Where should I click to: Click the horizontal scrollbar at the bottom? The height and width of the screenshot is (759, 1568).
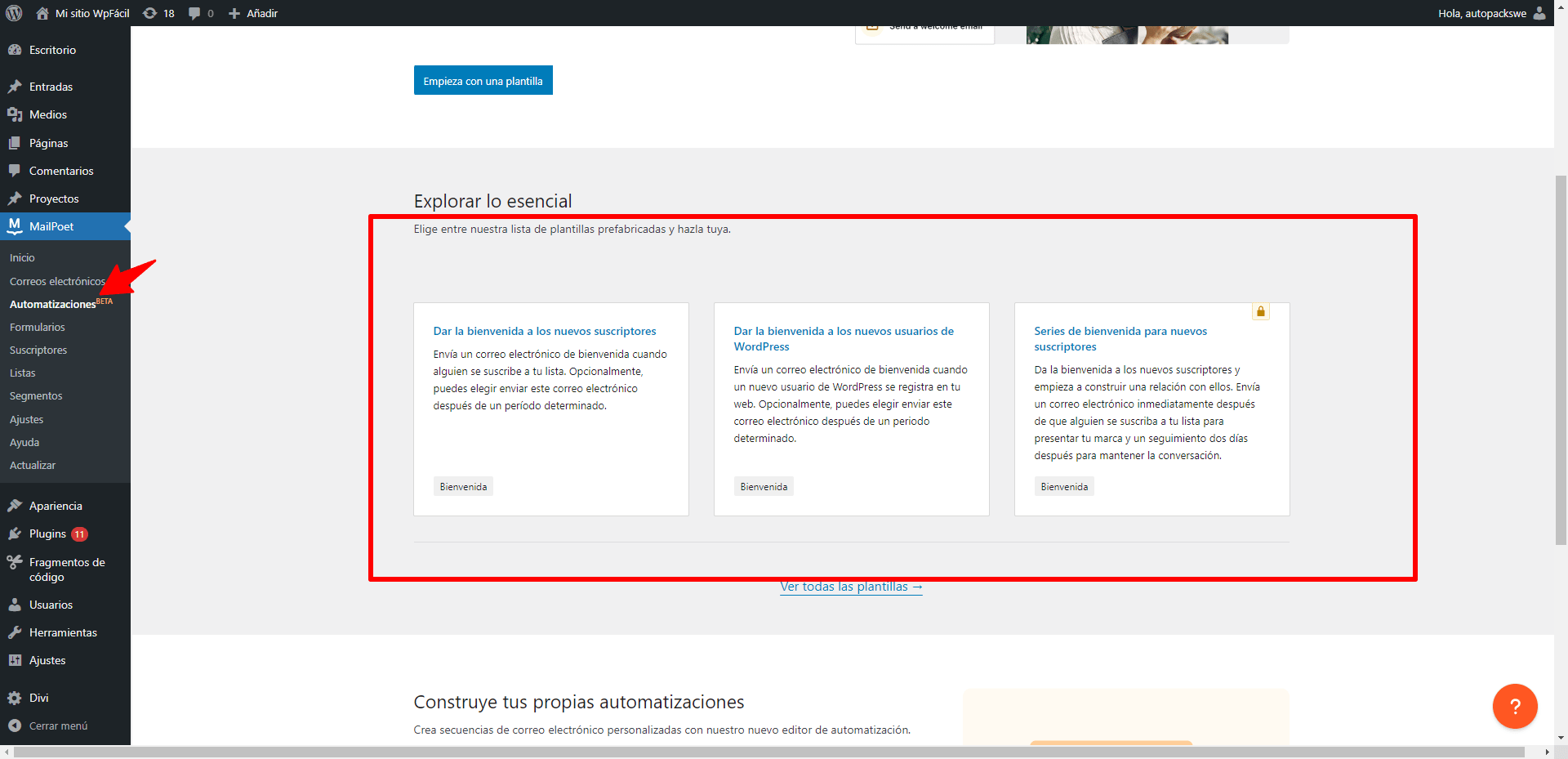point(769,752)
